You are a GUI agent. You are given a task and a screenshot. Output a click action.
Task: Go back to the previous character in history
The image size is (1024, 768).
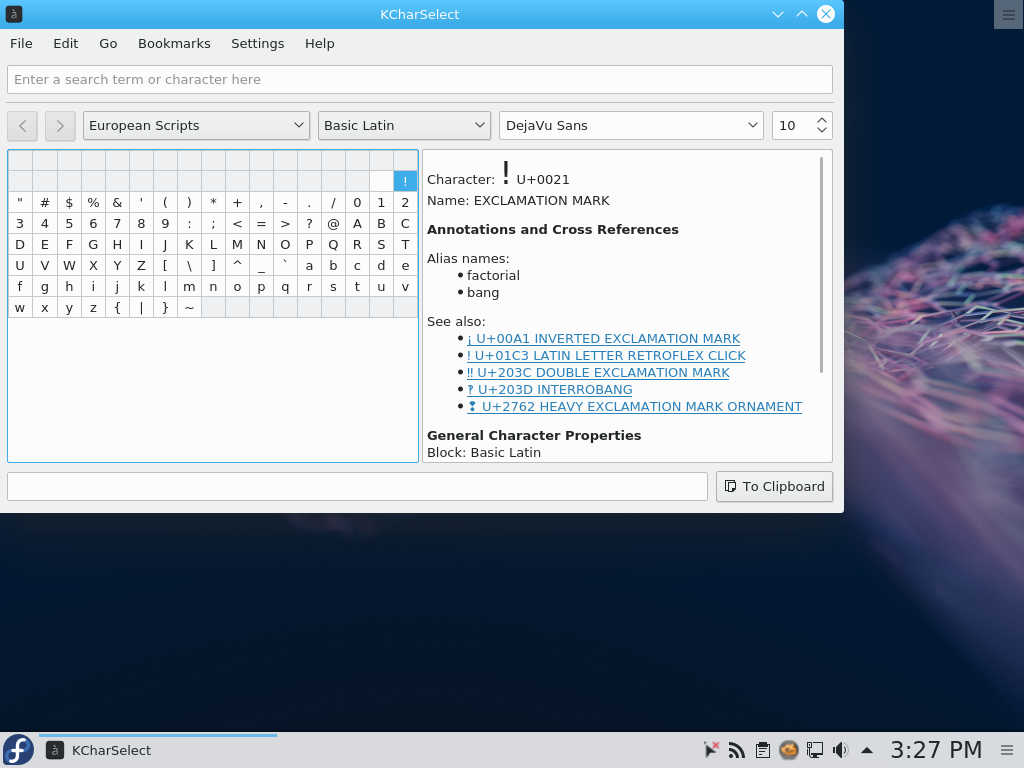22,125
